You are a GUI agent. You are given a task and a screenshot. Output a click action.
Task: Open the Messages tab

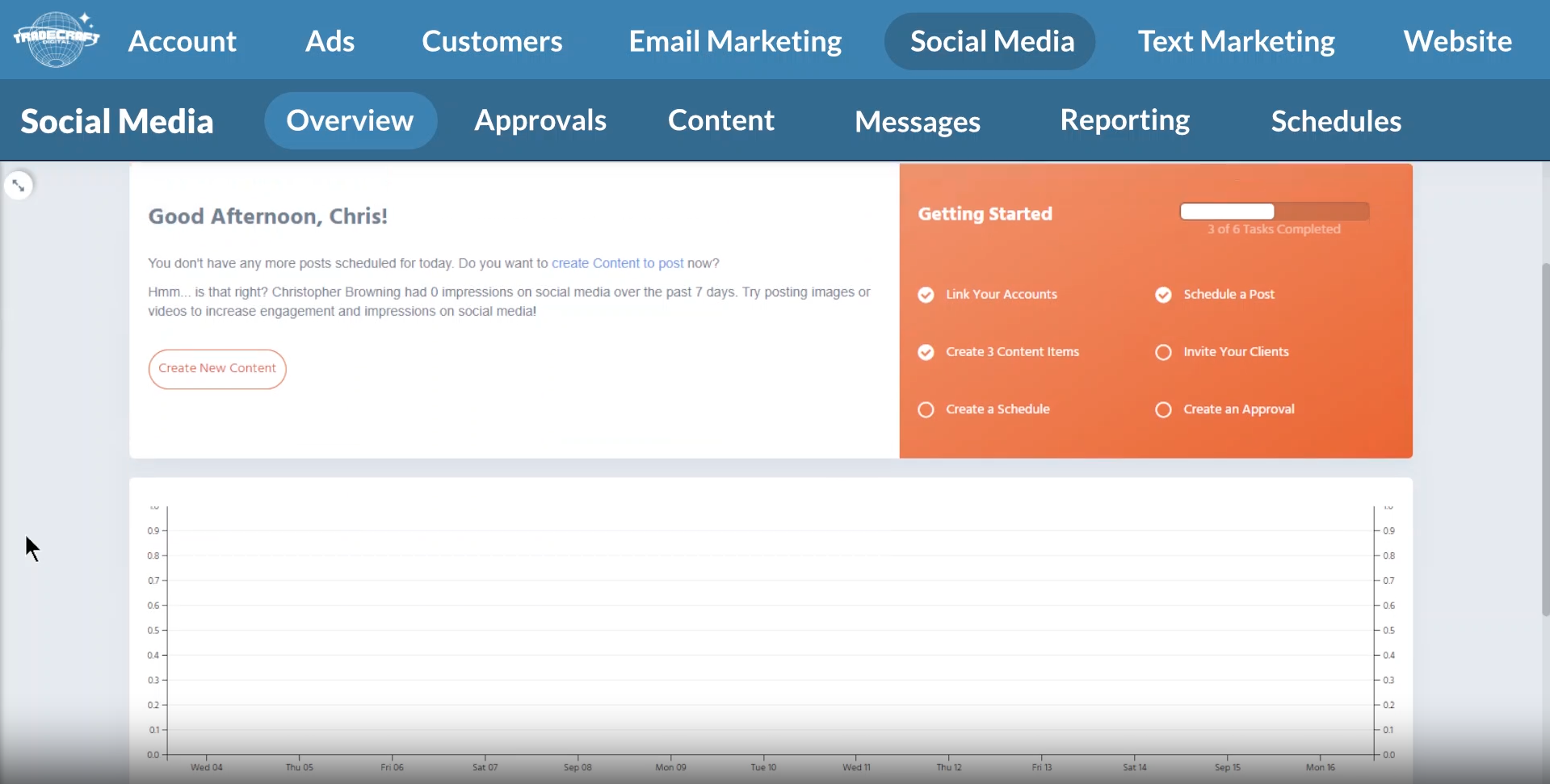[918, 122]
